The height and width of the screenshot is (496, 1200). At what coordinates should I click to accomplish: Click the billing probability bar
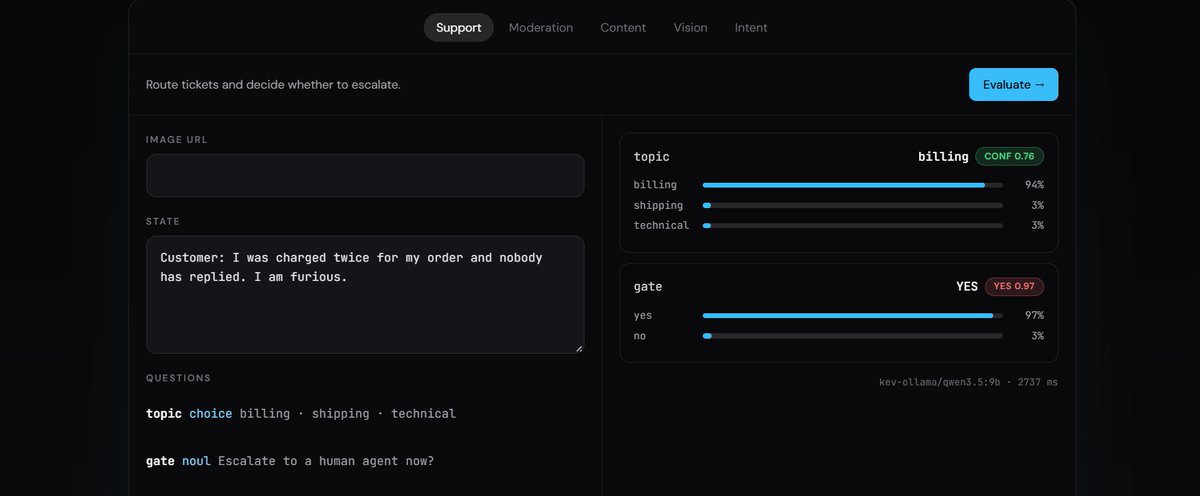coord(852,185)
